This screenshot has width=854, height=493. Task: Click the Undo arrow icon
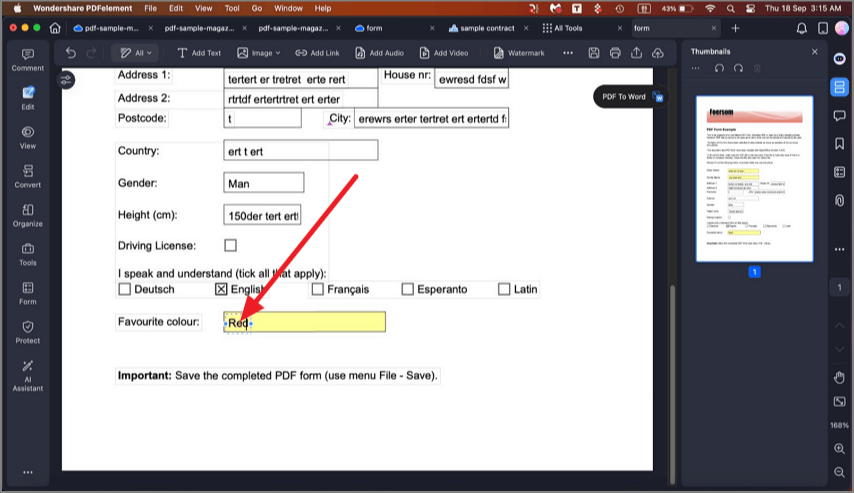71,53
